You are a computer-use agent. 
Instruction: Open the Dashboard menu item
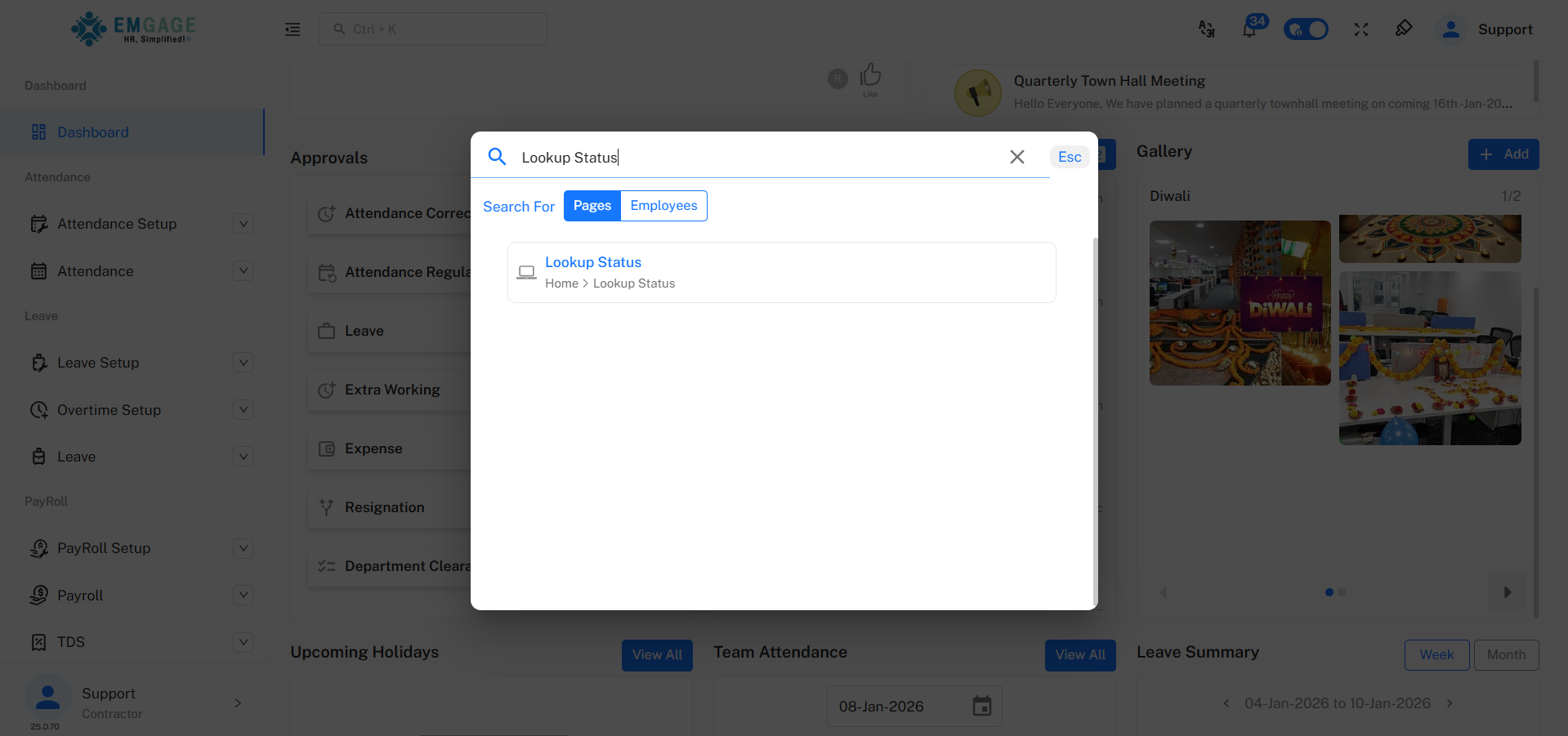point(92,132)
